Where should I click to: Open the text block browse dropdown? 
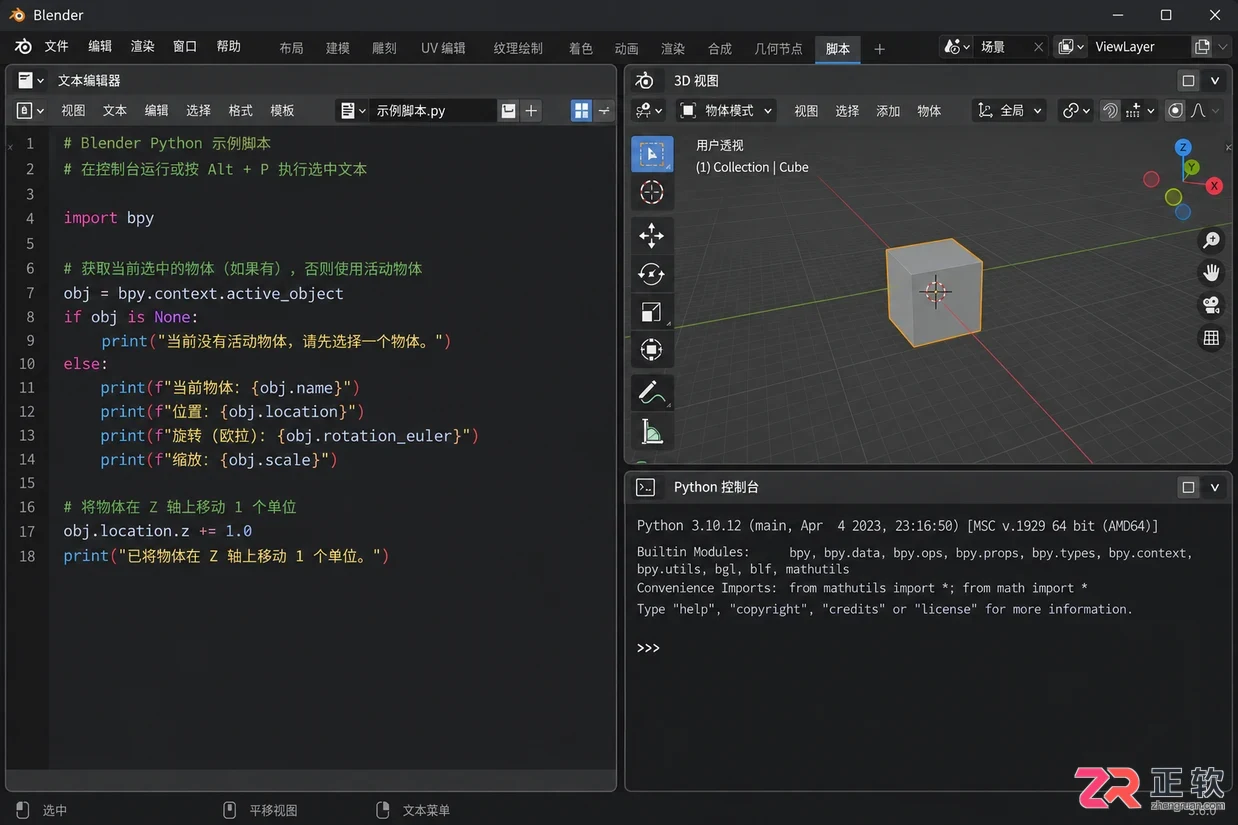(352, 111)
